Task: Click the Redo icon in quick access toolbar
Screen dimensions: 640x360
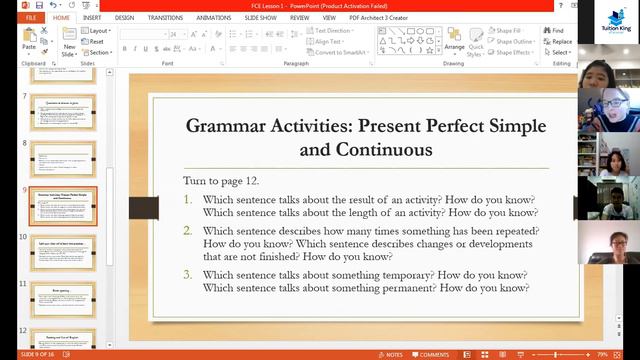Action: [x=72, y=5]
